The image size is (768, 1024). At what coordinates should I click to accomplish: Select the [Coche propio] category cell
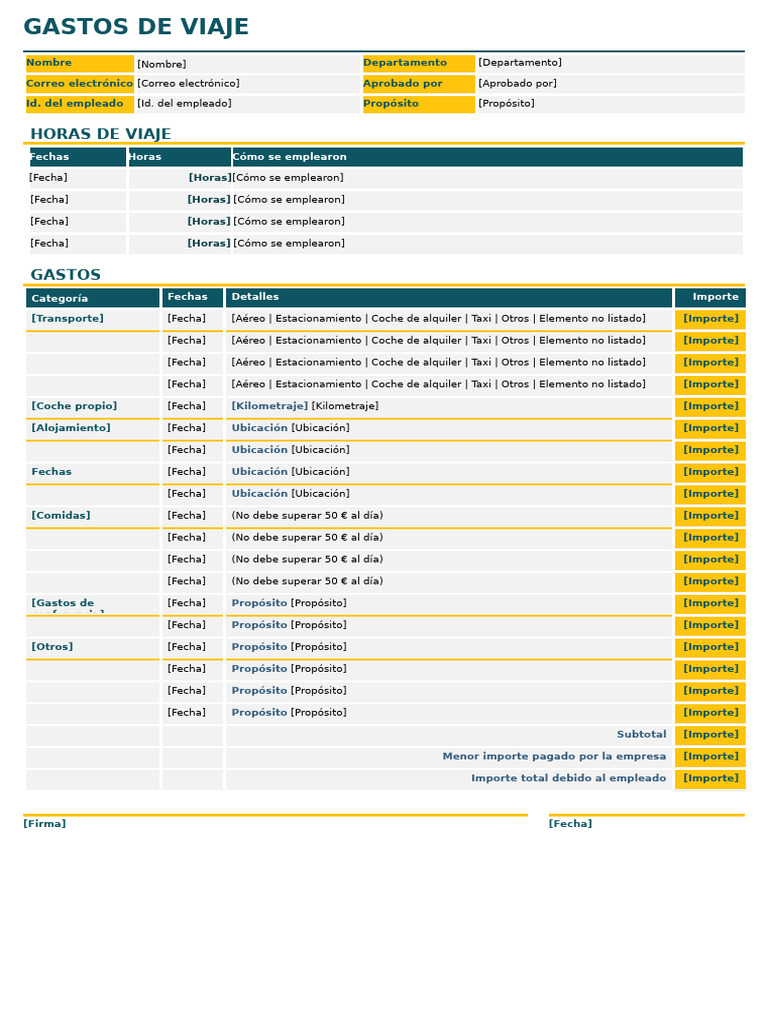(x=93, y=406)
